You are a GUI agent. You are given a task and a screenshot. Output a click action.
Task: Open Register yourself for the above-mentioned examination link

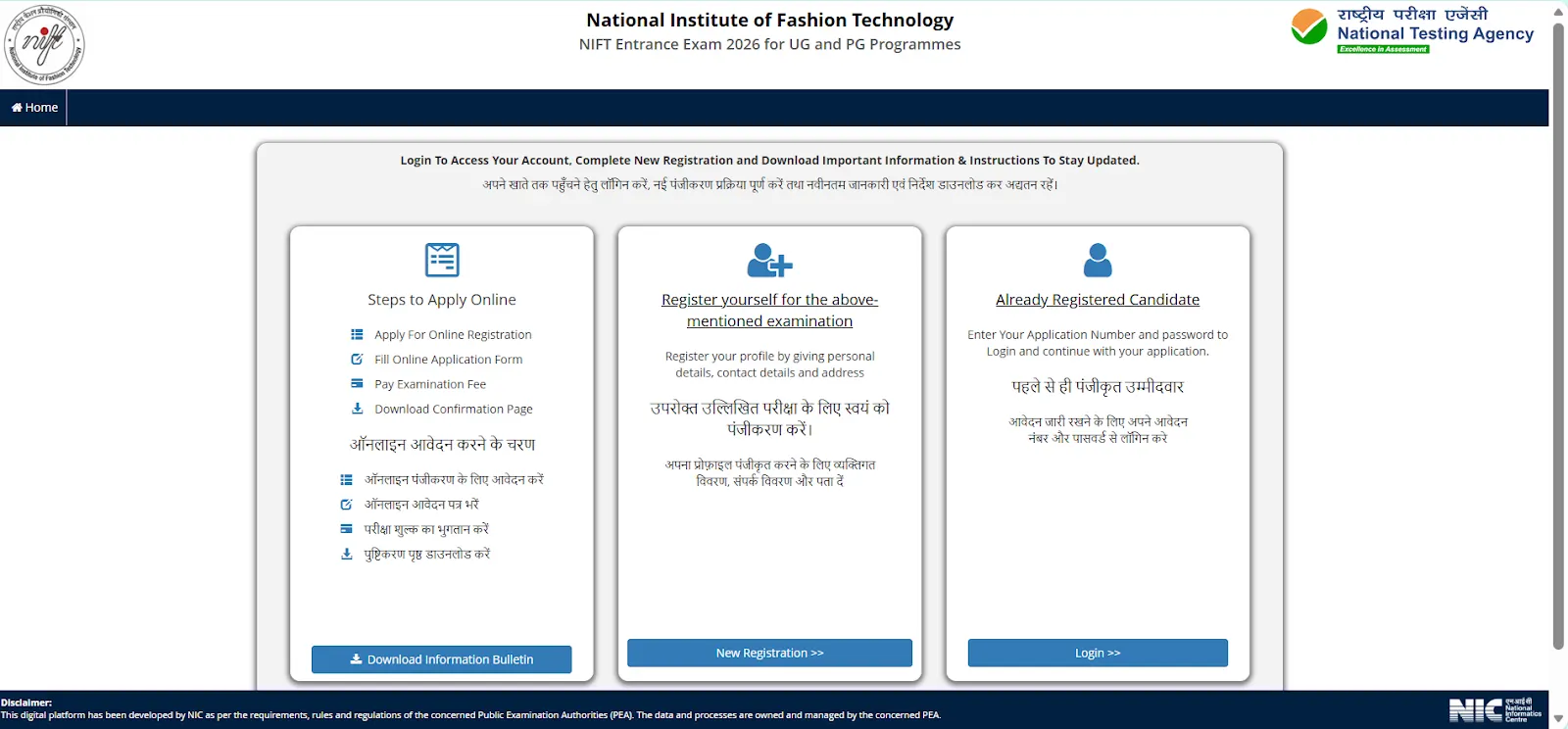click(769, 311)
